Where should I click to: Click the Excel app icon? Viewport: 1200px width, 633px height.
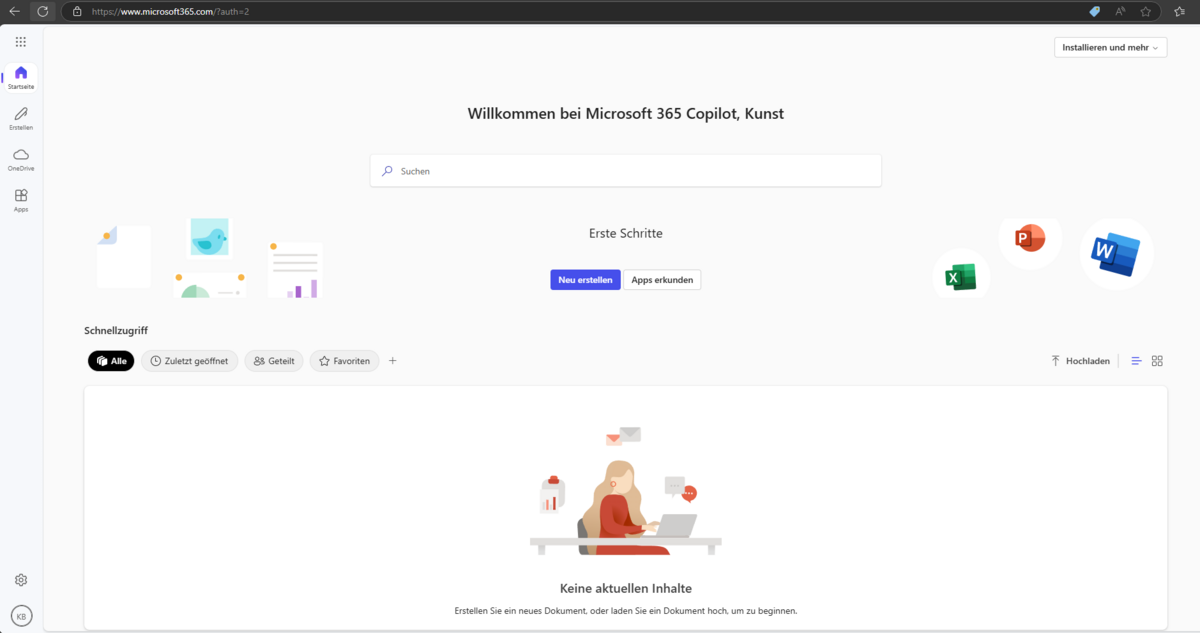pos(960,276)
